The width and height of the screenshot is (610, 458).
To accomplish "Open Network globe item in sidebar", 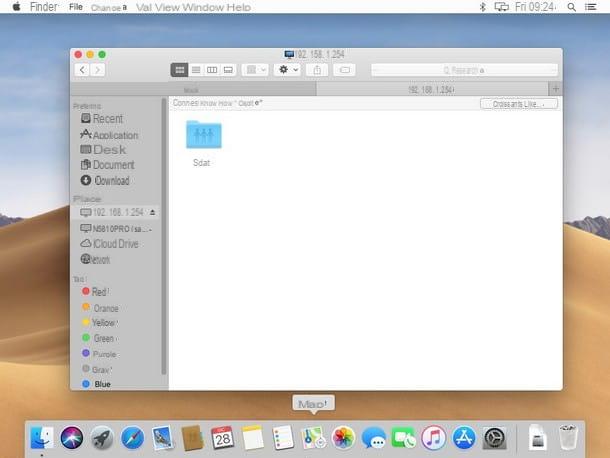I will tap(95, 260).
